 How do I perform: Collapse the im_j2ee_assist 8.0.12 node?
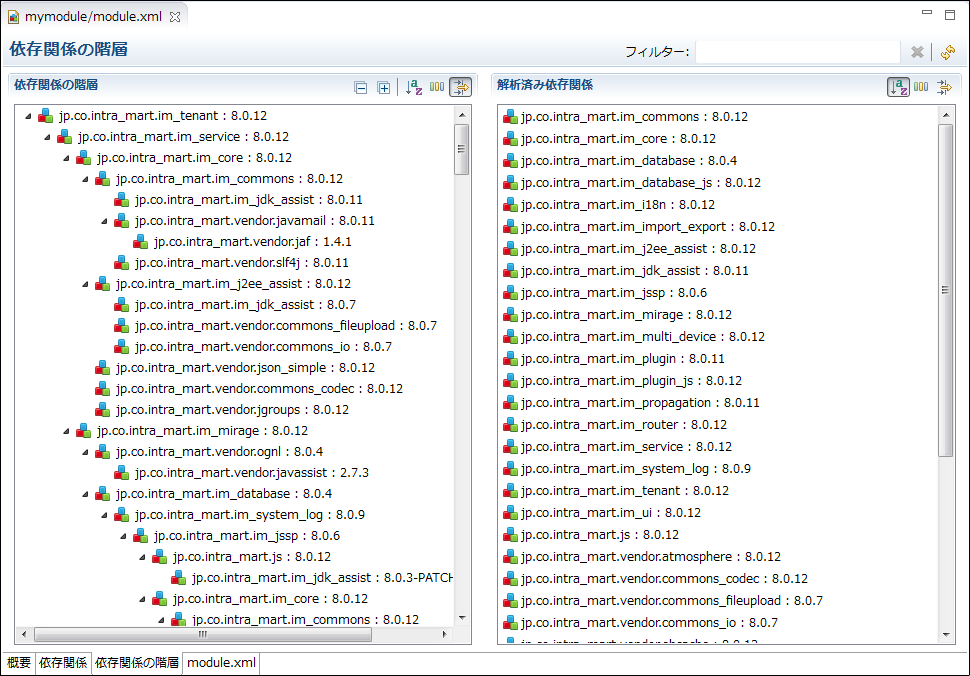click(x=85, y=285)
